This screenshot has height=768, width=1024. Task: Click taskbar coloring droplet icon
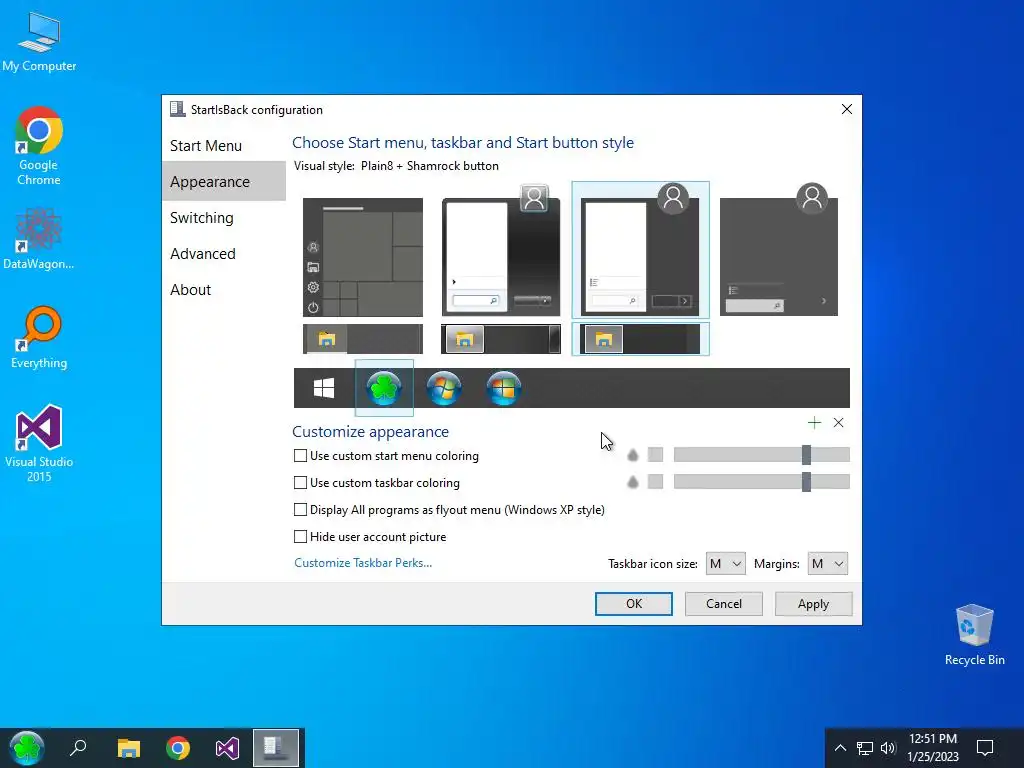(x=632, y=482)
